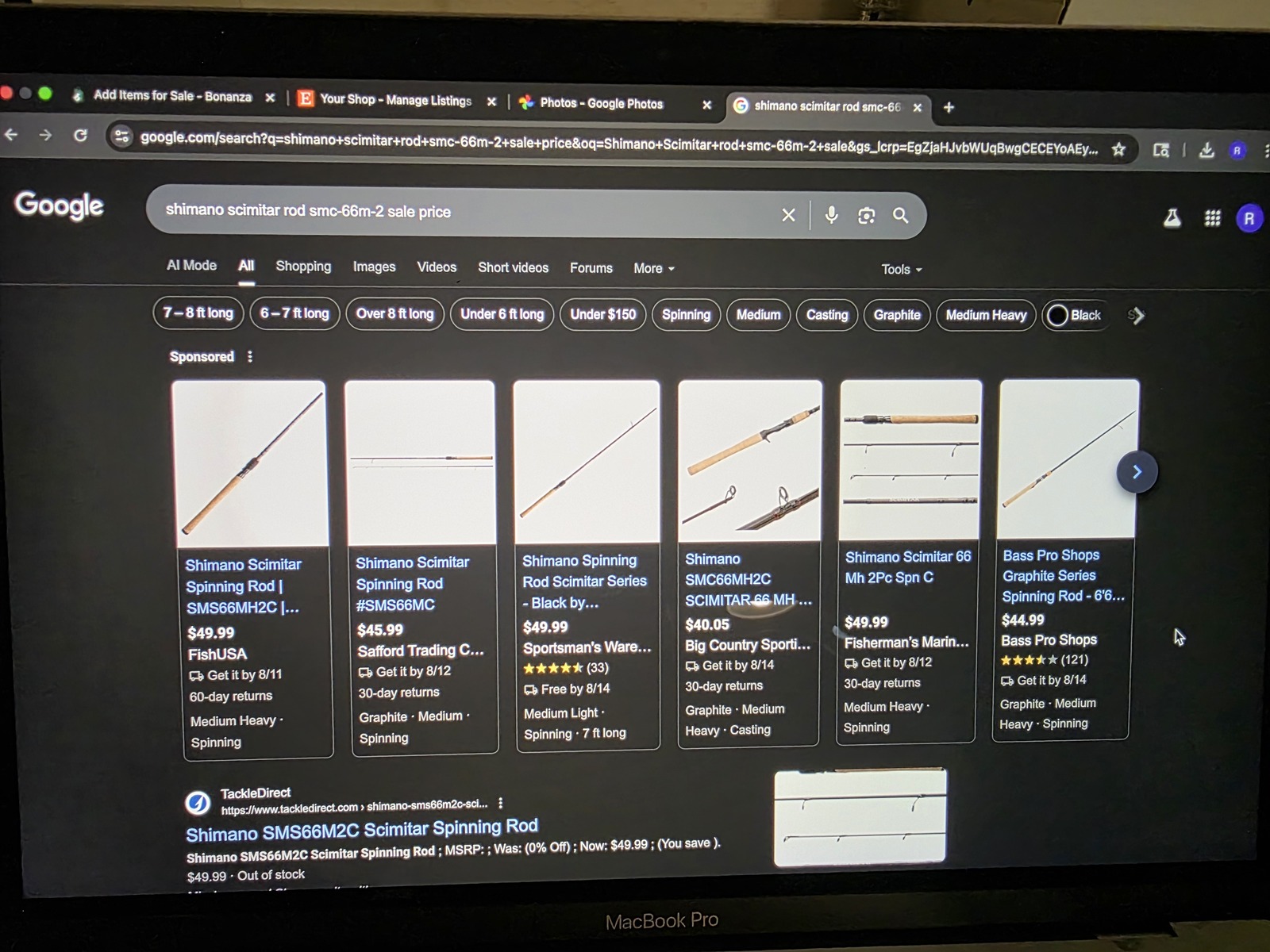The image size is (1270, 952).
Task: Close the Bonanza Add Items tab
Action: coord(270,98)
